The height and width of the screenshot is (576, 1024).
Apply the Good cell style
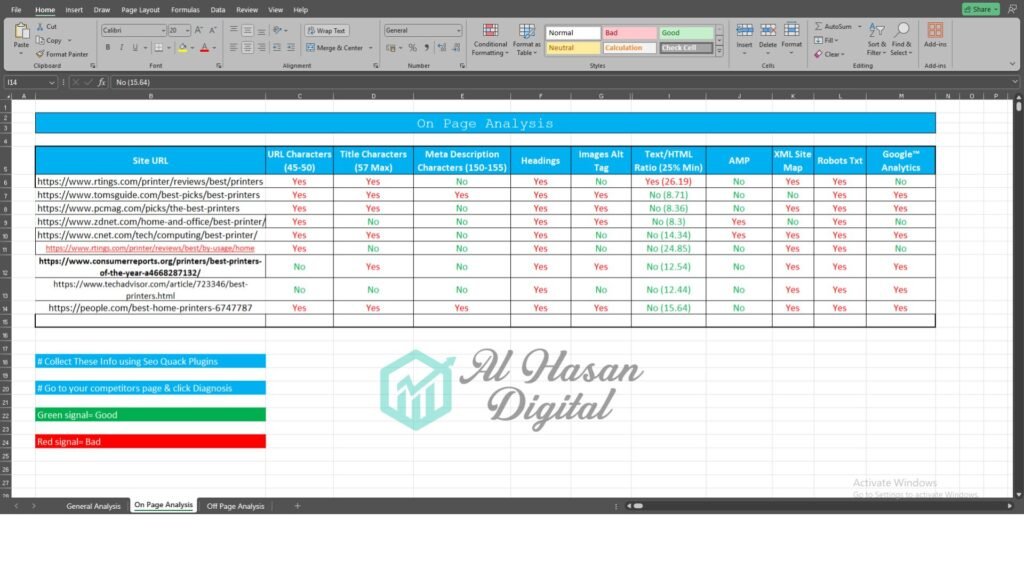pyautogui.click(x=686, y=33)
